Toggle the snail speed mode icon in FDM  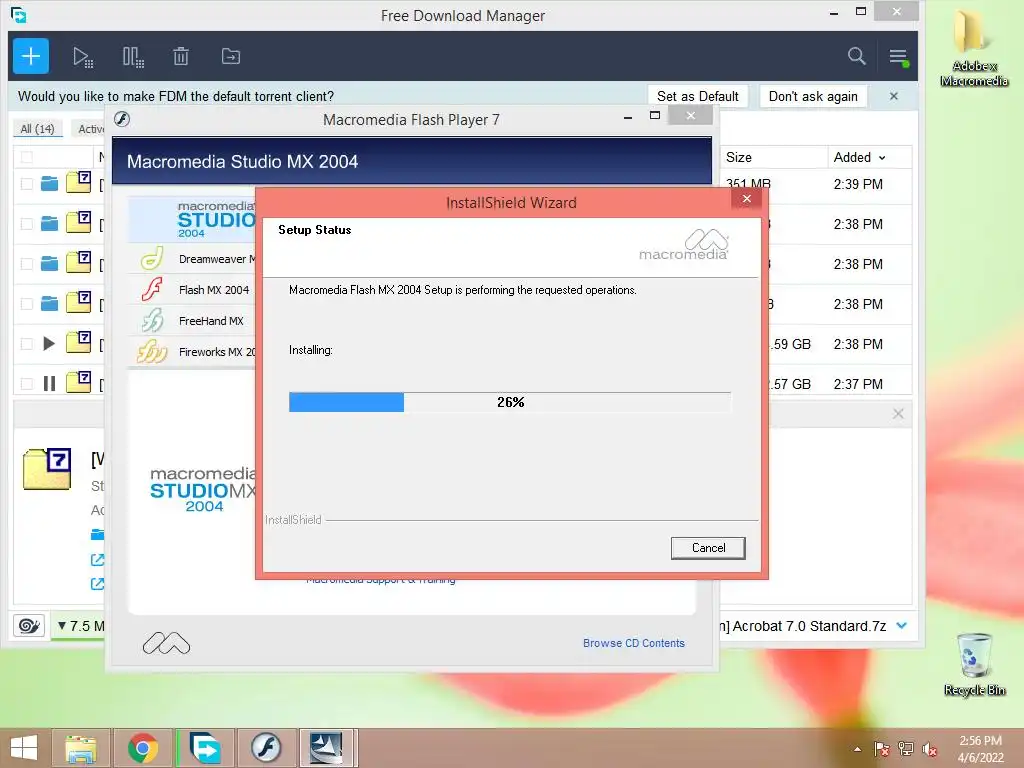29,626
